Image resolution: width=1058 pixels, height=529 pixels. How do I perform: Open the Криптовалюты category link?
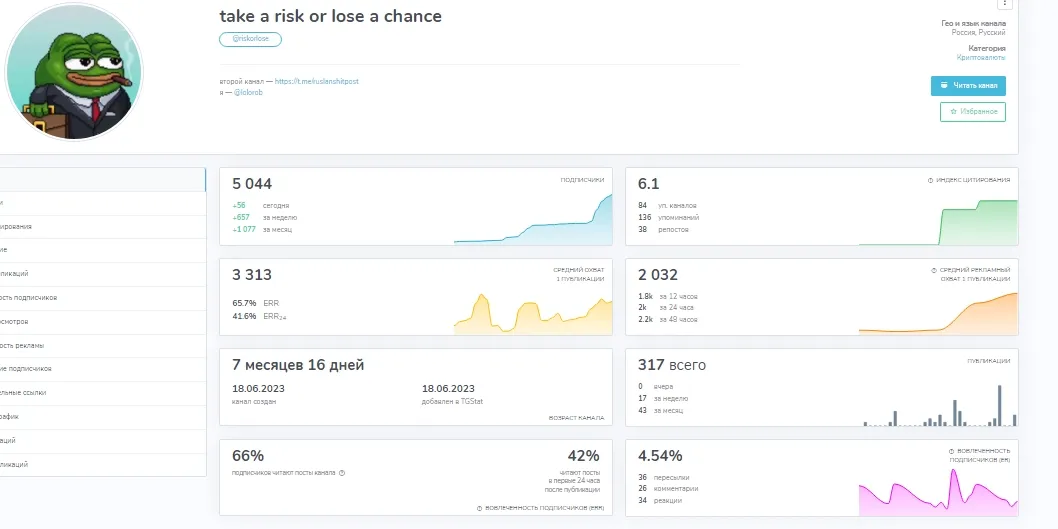(x=981, y=58)
